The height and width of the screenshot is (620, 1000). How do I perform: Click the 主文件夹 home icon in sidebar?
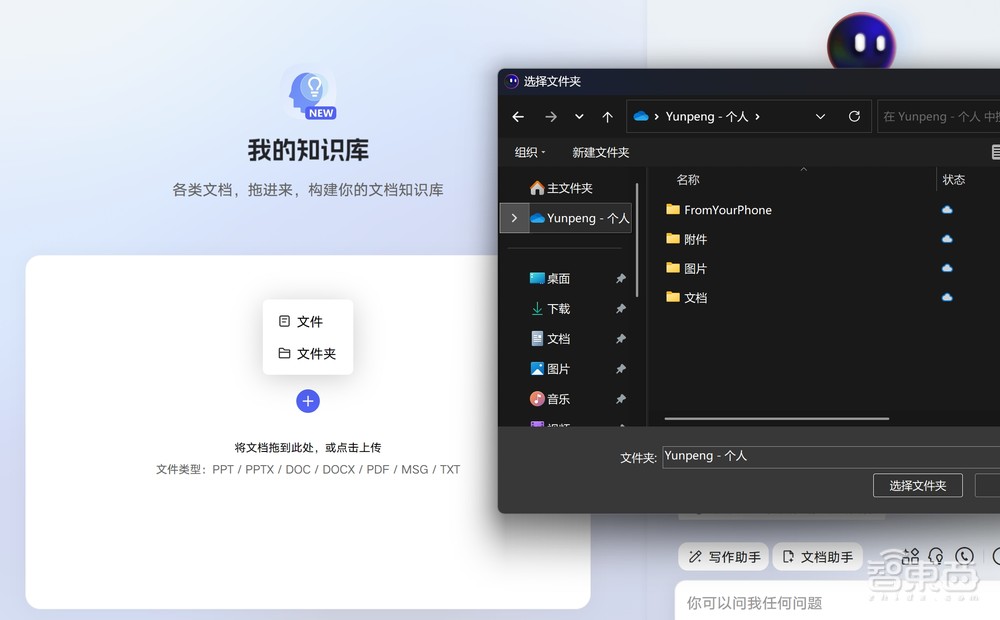click(x=537, y=187)
